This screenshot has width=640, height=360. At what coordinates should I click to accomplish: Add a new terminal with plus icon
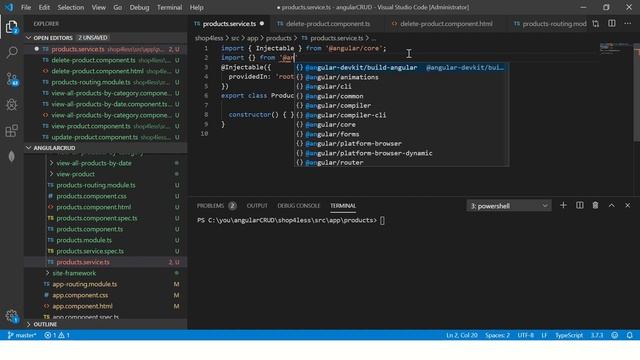point(563,205)
